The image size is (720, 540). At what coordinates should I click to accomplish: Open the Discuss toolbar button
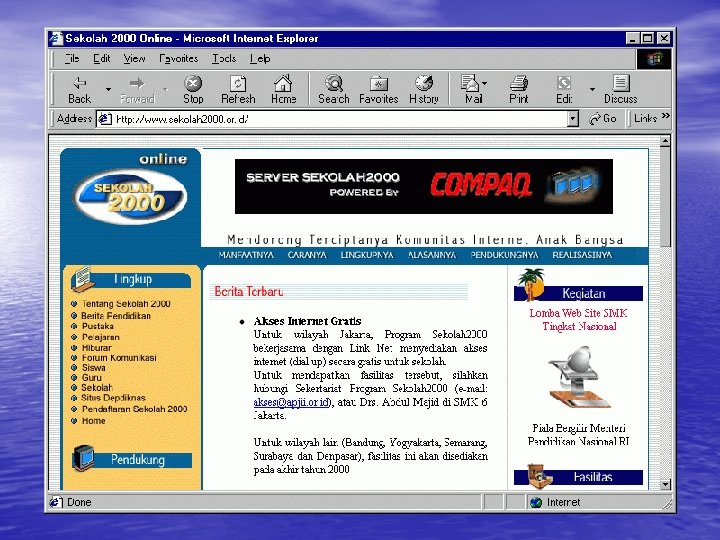click(620, 90)
